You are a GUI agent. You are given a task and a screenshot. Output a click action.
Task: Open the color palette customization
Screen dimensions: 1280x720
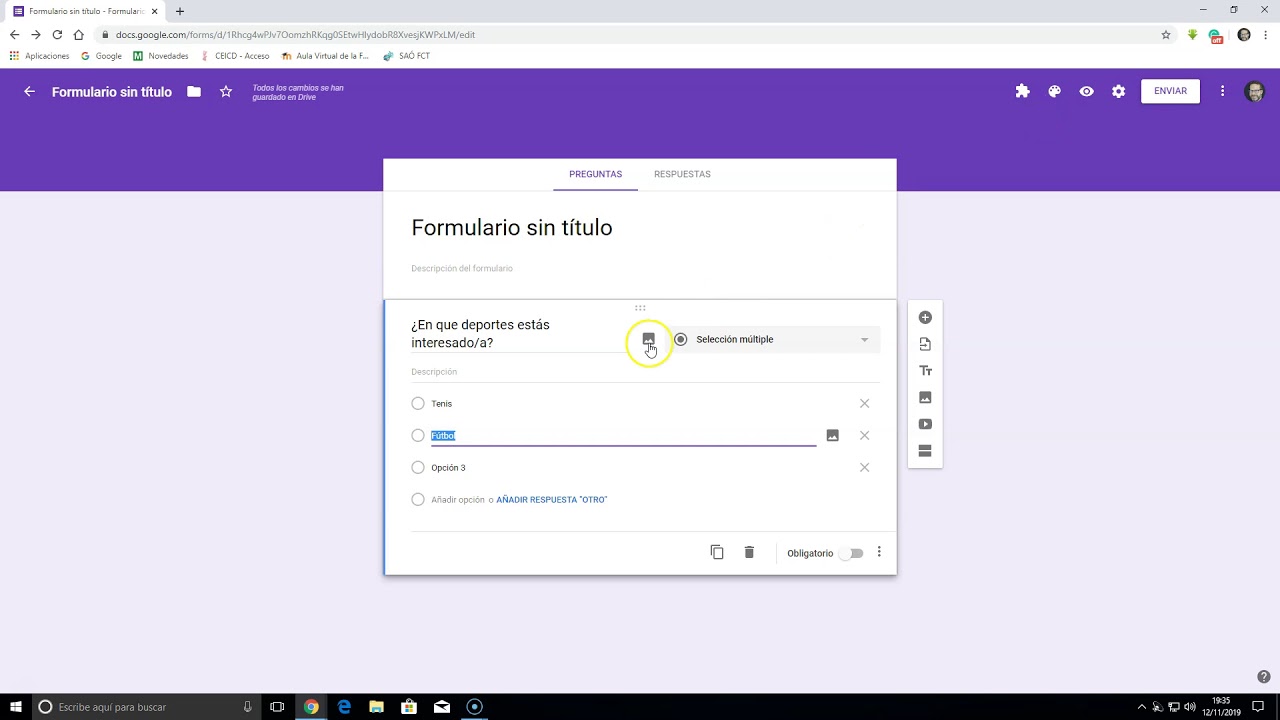(1054, 91)
